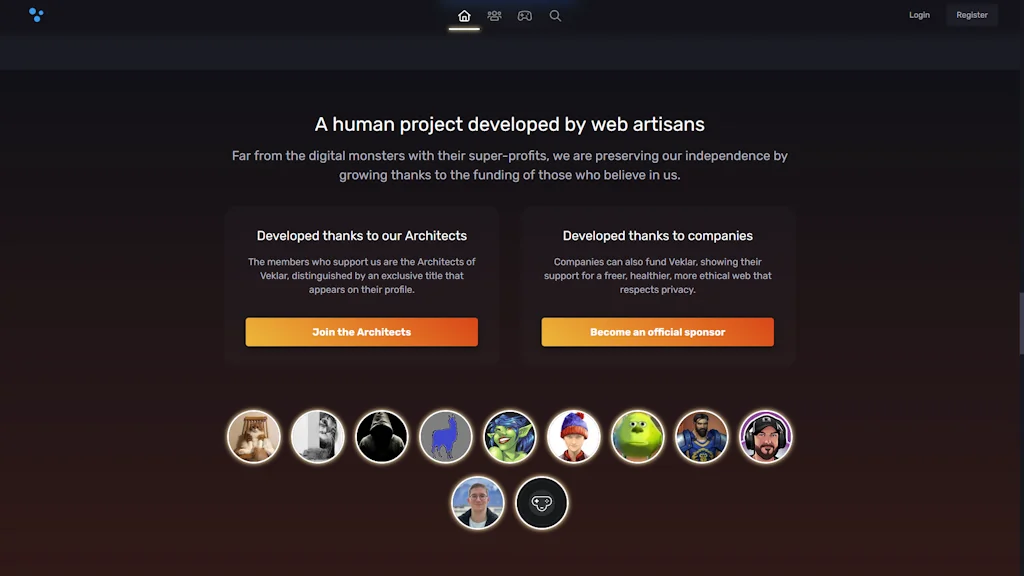Open the man with glasses avatar
1024x576 pixels.
[x=477, y=503]
